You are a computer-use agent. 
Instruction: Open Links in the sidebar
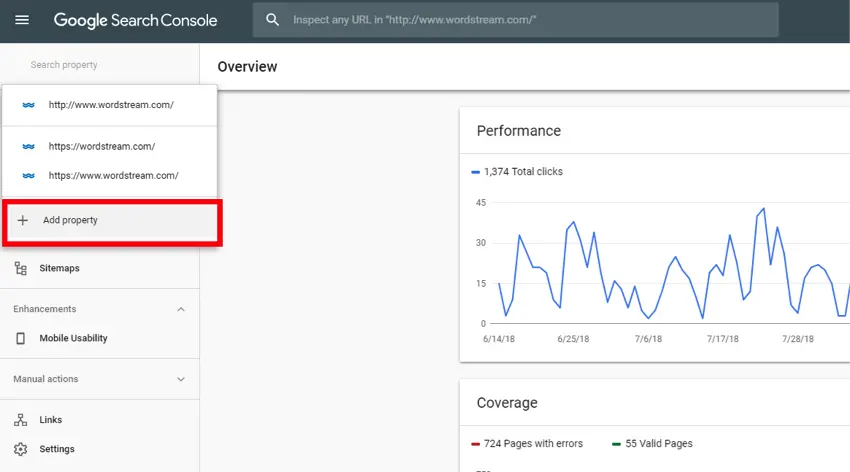coord(100,420)
